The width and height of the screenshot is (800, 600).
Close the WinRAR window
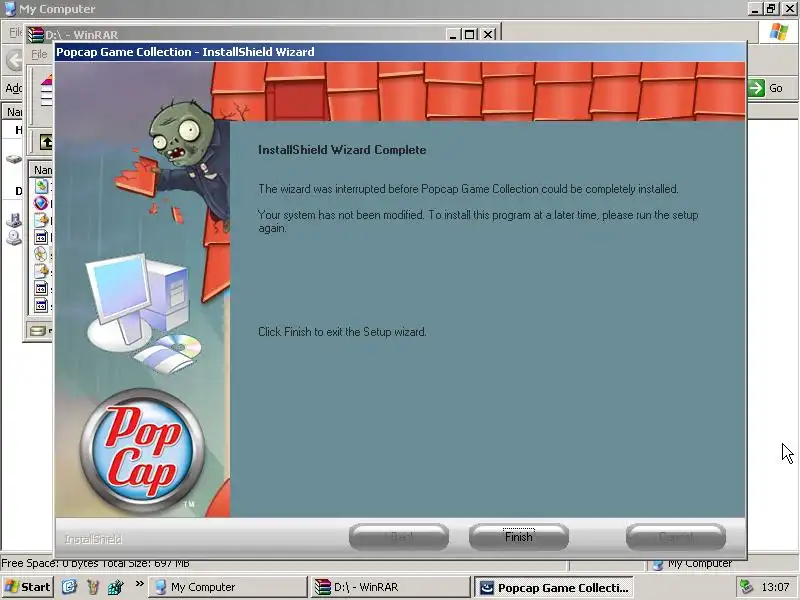(x=488, y=34)
